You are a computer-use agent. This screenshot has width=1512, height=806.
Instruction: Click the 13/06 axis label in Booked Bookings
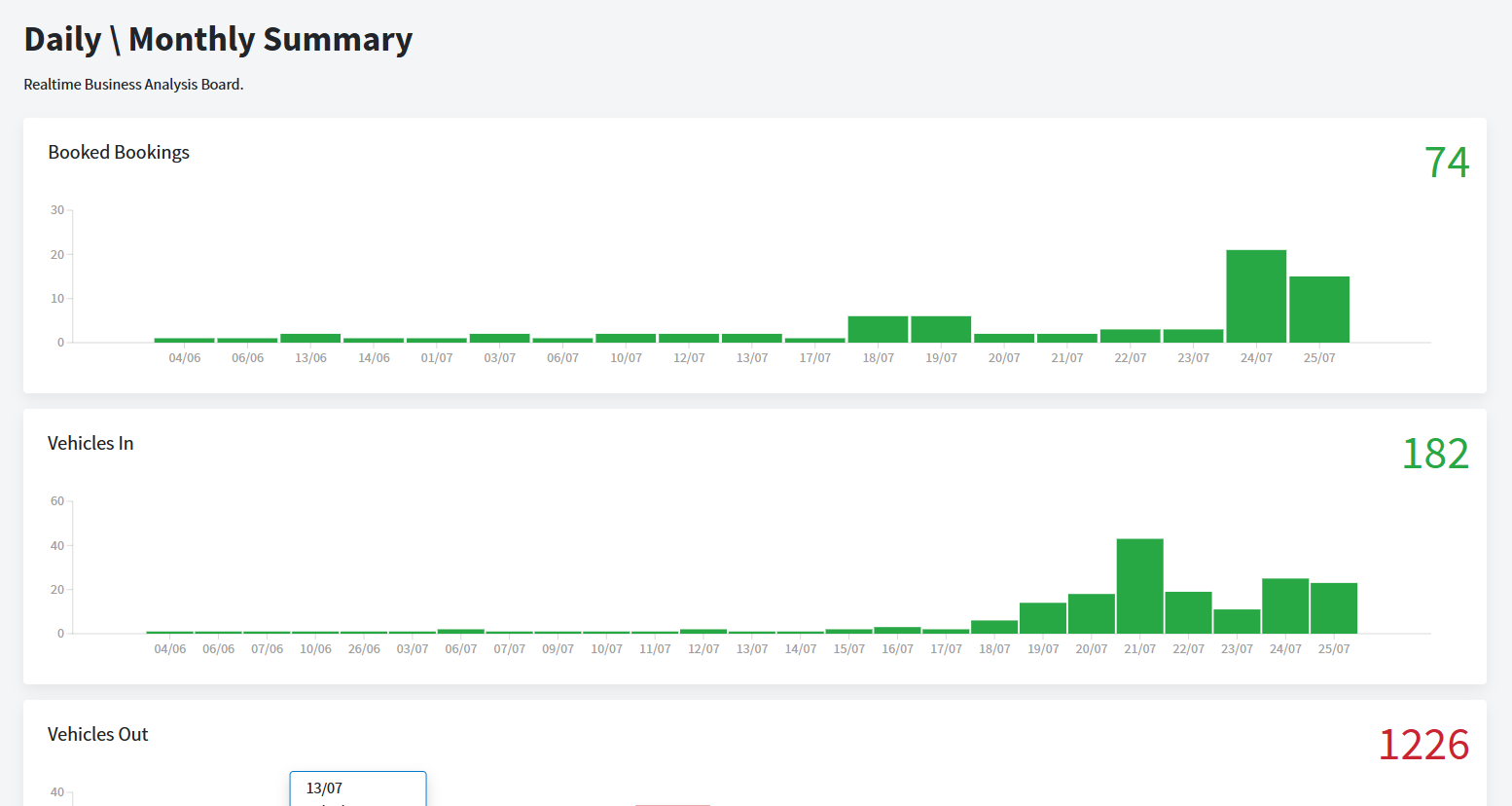[x=310, y=358]
